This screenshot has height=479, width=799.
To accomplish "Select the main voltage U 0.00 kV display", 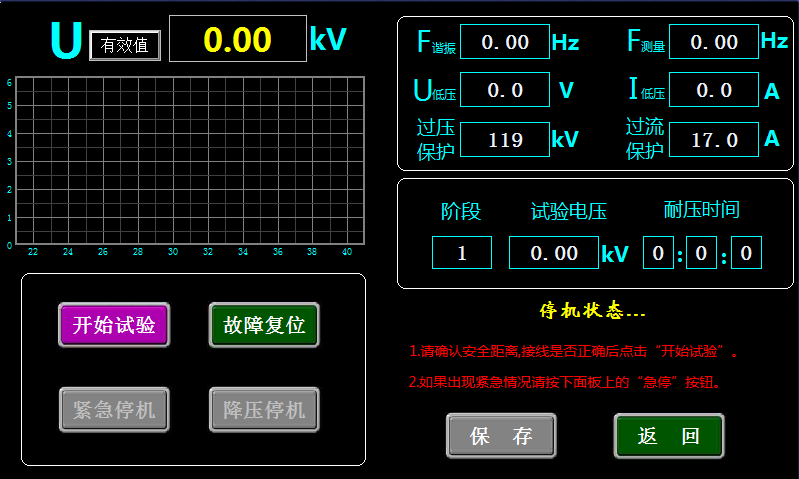I will coord(238,39).
